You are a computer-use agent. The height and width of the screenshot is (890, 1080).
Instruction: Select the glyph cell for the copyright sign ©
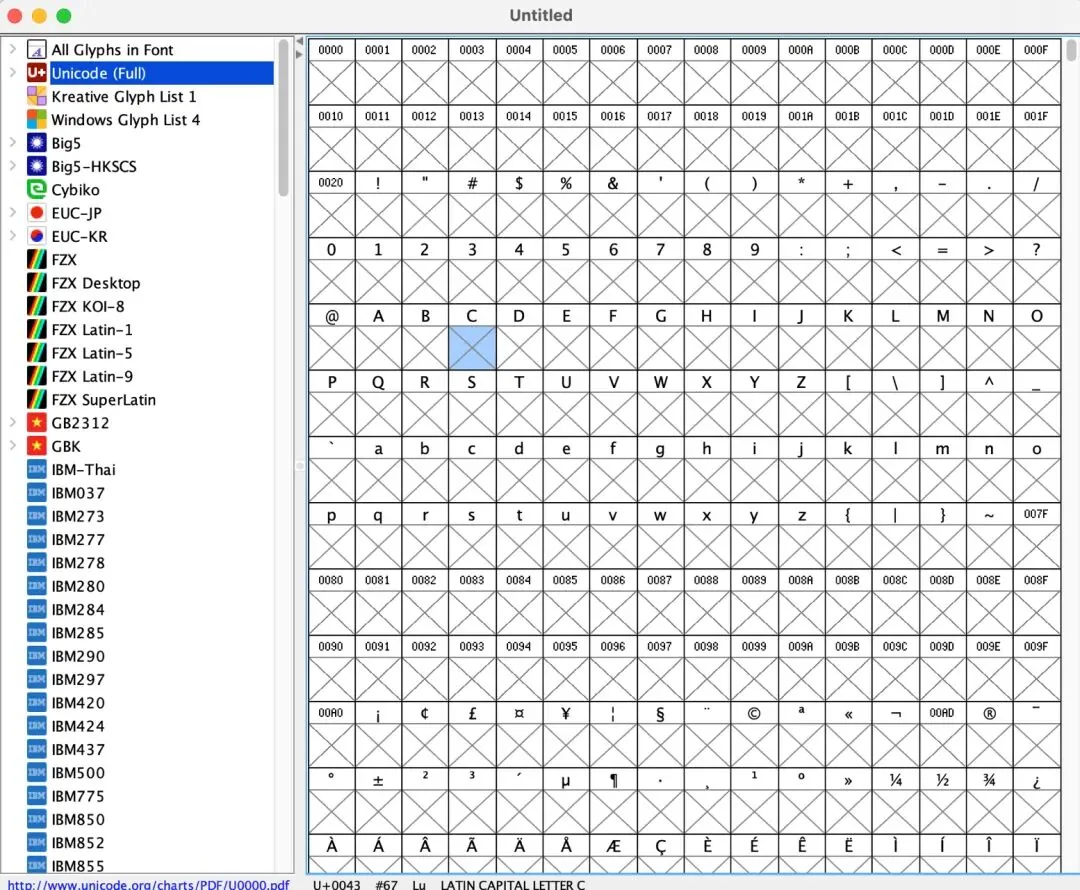pos(754,735)
